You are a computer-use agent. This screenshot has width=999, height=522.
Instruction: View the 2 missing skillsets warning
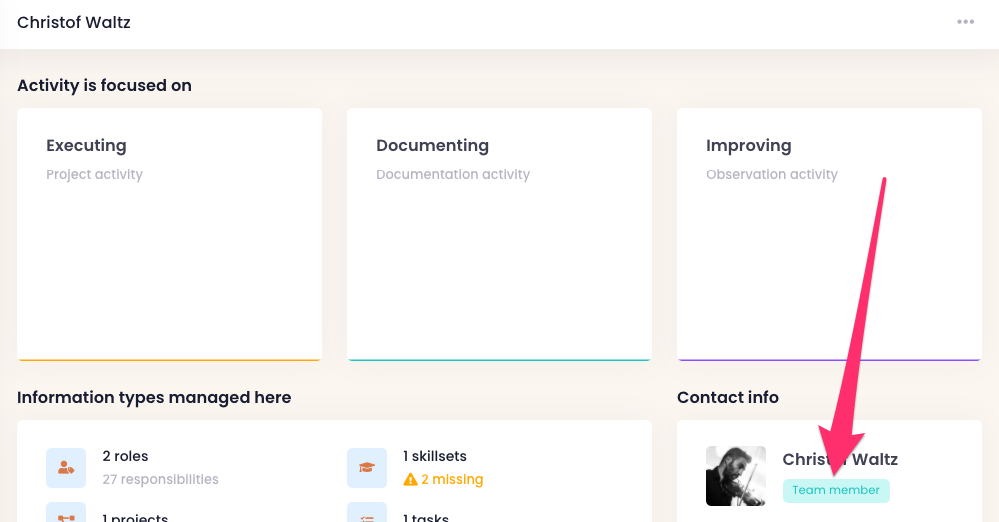(x=452, y=480)
